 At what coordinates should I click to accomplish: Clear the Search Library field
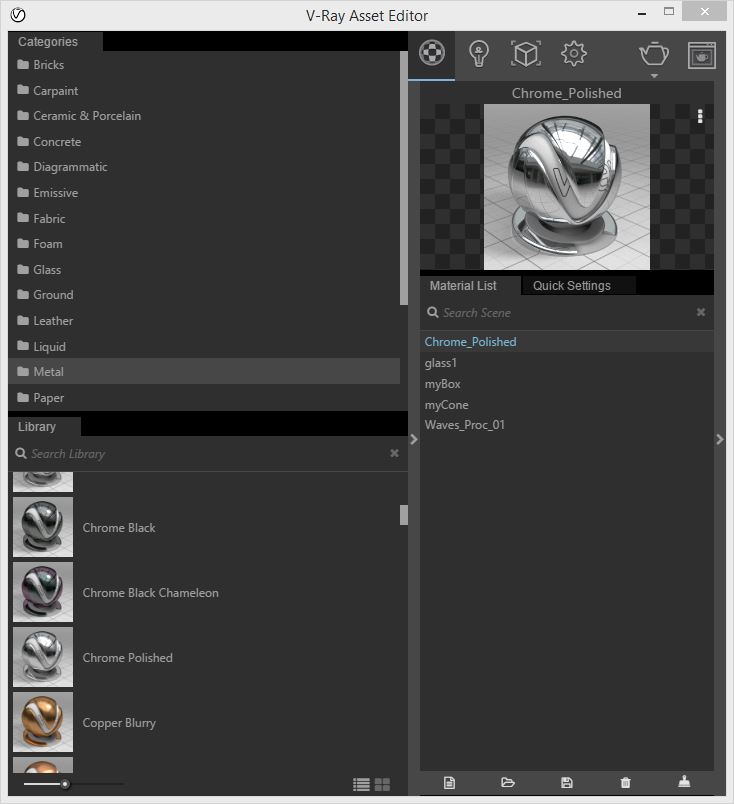pyautogui.click(x=394, y=453)
